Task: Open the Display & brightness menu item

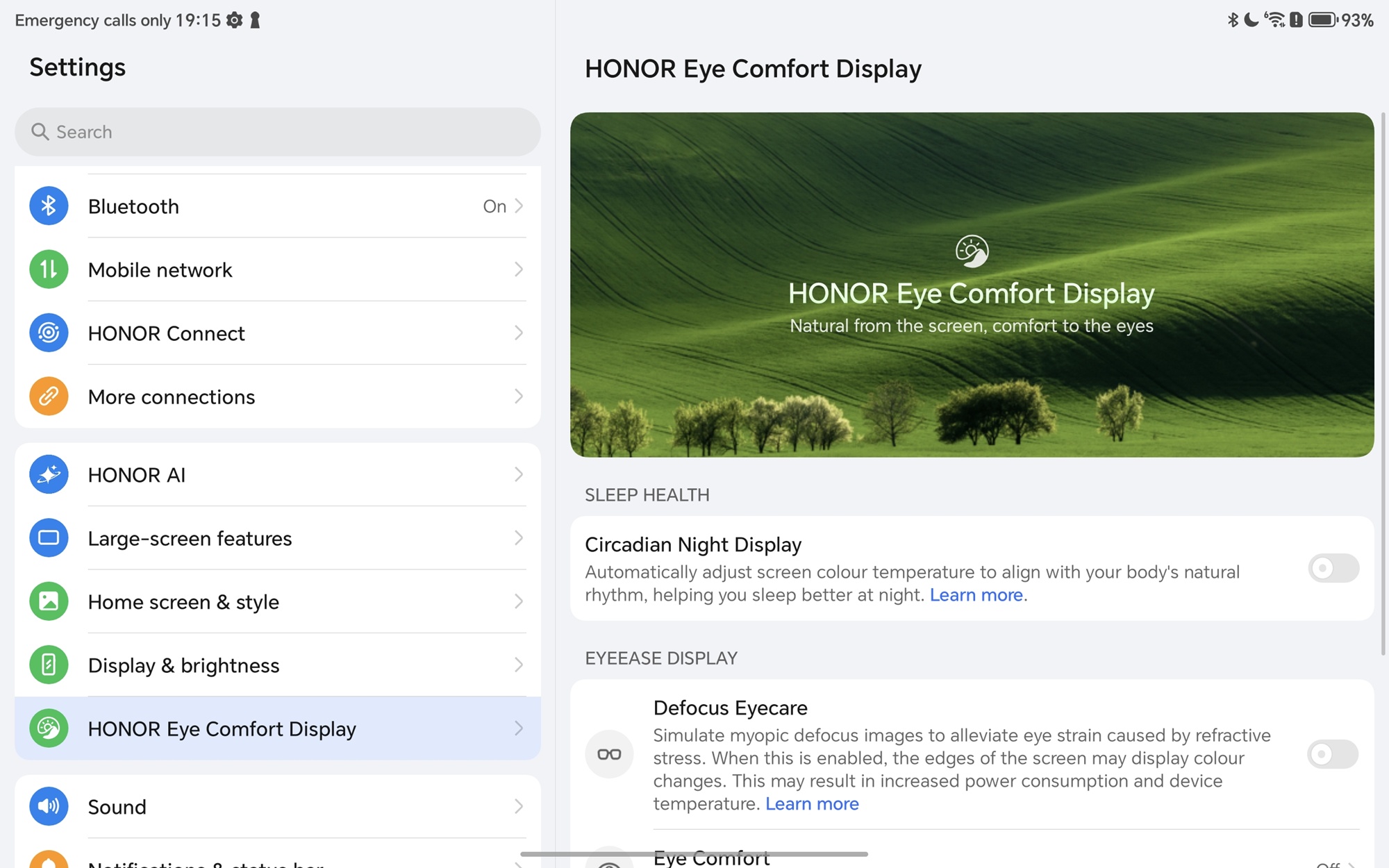Action: [184, 665]
